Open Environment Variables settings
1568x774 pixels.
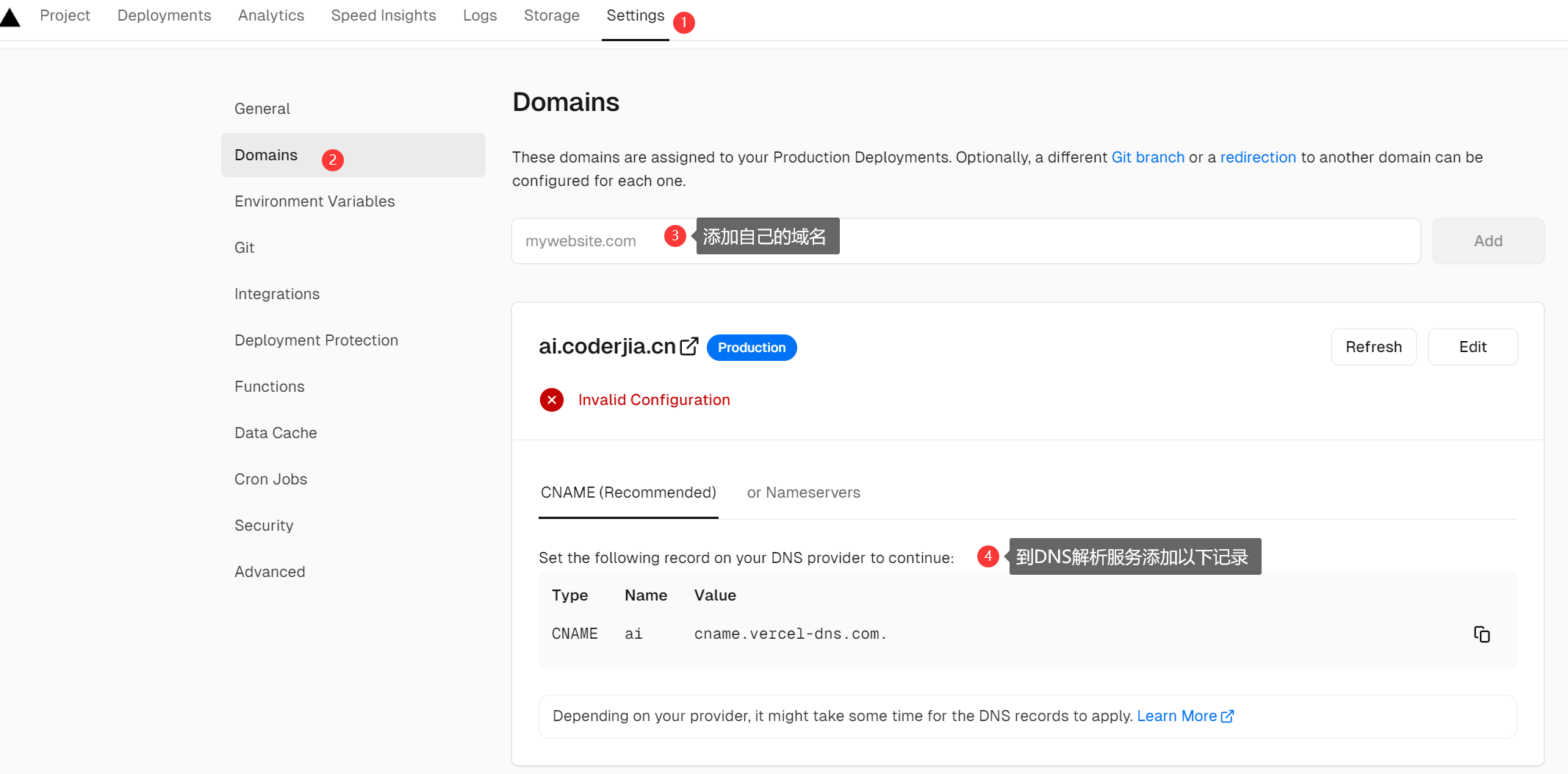click(314, 201)
